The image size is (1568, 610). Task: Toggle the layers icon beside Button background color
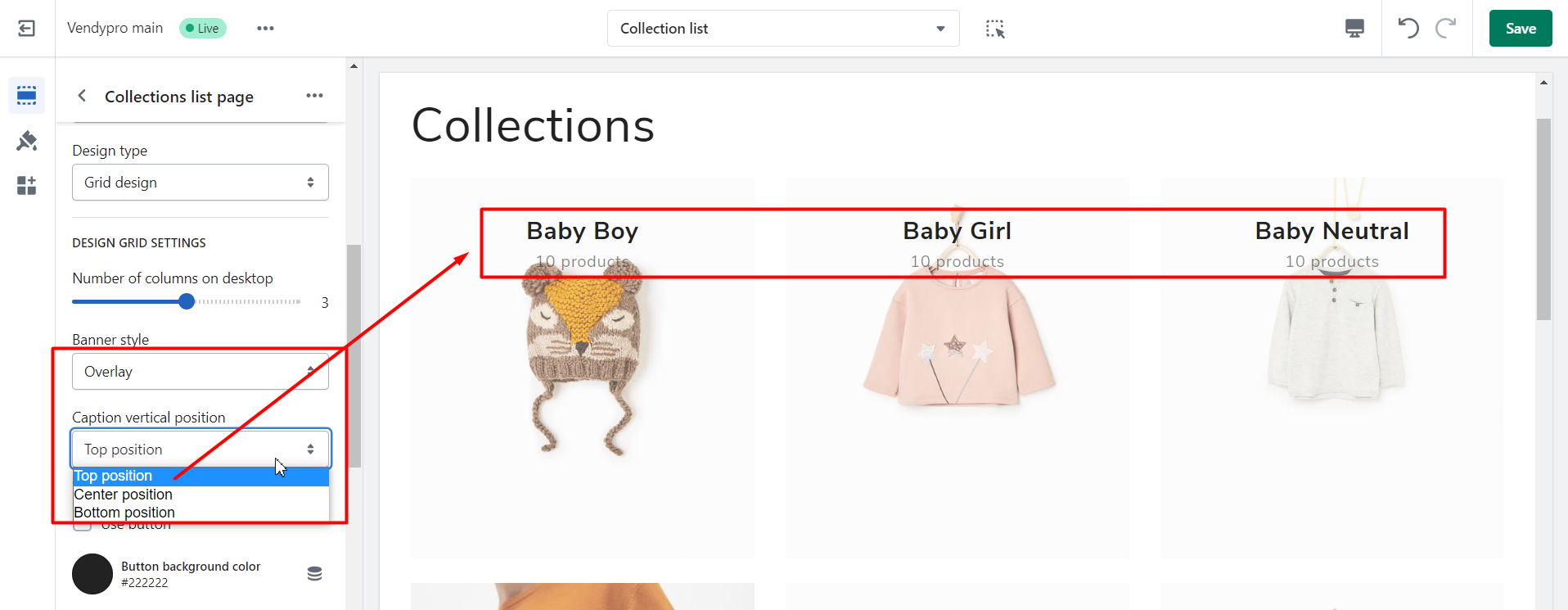pyautogui.click(x=314, y=573)
